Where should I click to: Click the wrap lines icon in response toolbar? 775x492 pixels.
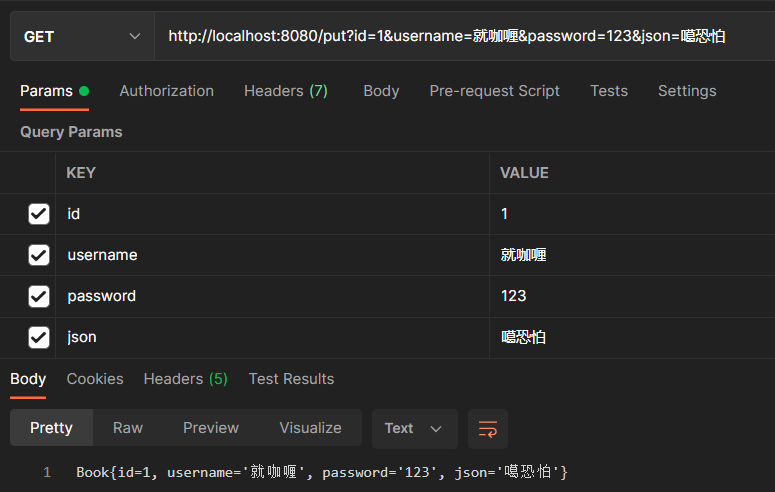click(488, 428)
